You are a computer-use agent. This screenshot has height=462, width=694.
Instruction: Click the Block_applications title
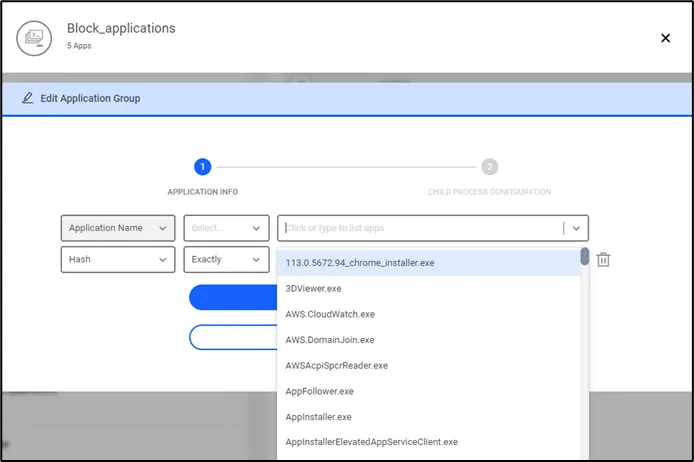(121, 28)
